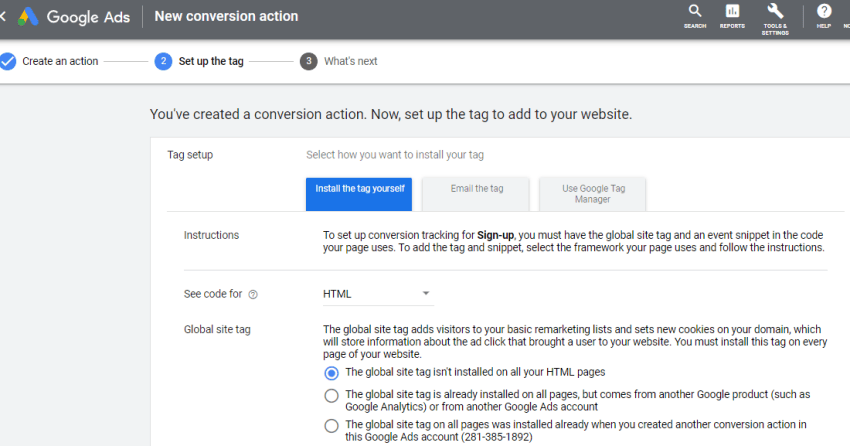Click the 'New conversion action' title
The height and width of the screenshot is (446, 850).
point(226,16)
